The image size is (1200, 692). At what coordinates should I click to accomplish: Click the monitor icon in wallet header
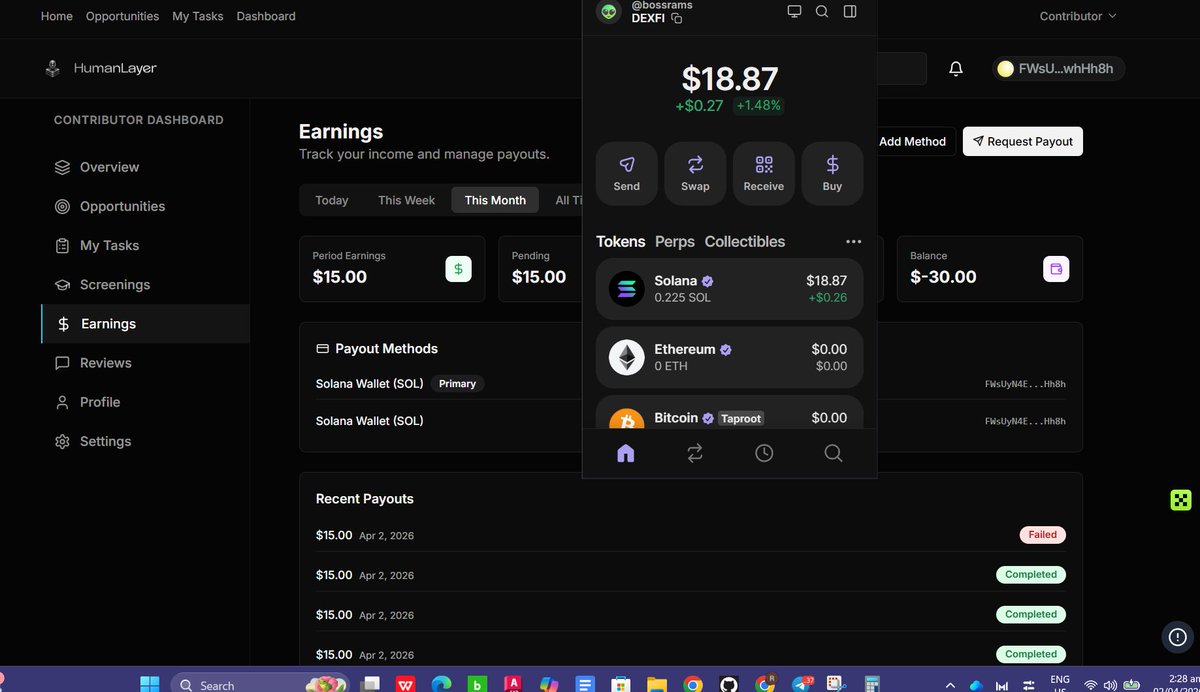795,11
